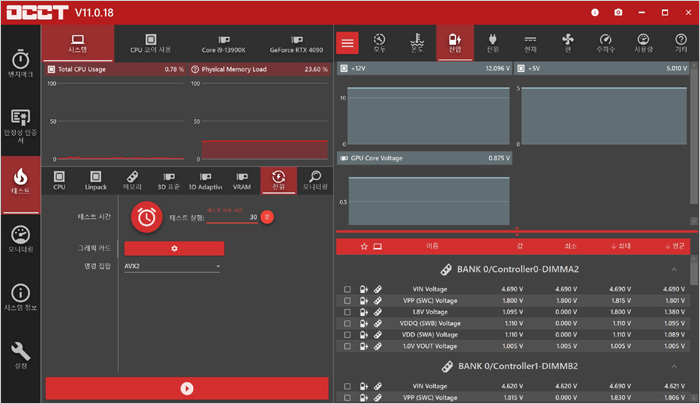The height and width of the screenshot is (404, 700).
Task: Click memory icon in 1.0V VOUT Voltage row
Action: [378, 346]
